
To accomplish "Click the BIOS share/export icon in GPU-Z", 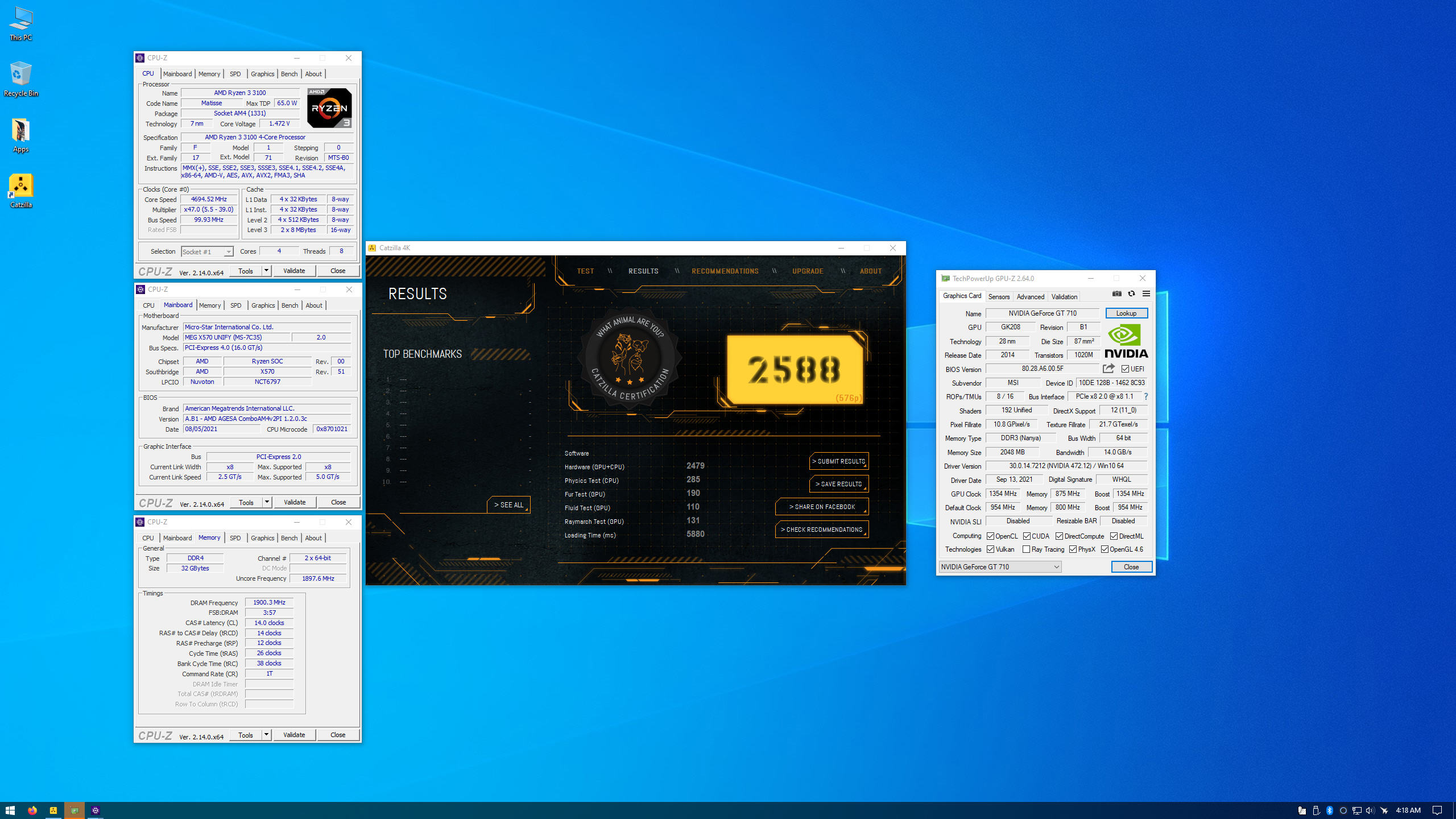I will click(1108, 369).
